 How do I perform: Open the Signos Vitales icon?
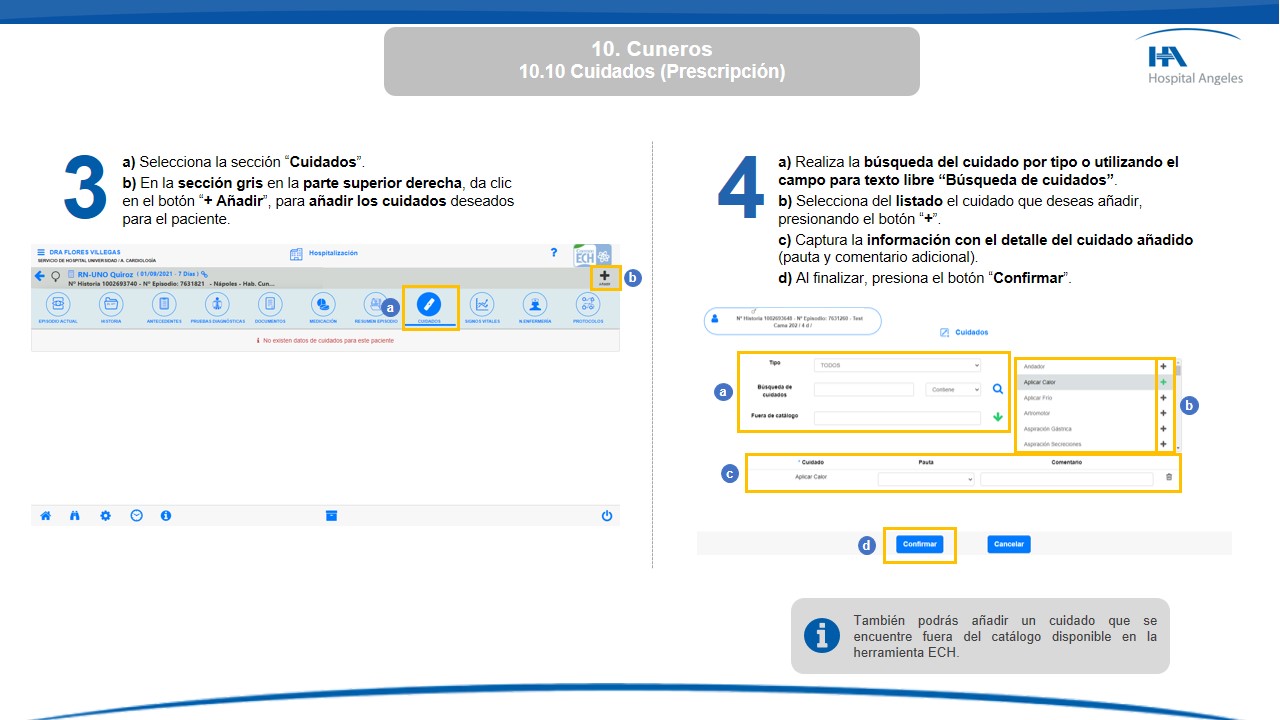[482, 305]
